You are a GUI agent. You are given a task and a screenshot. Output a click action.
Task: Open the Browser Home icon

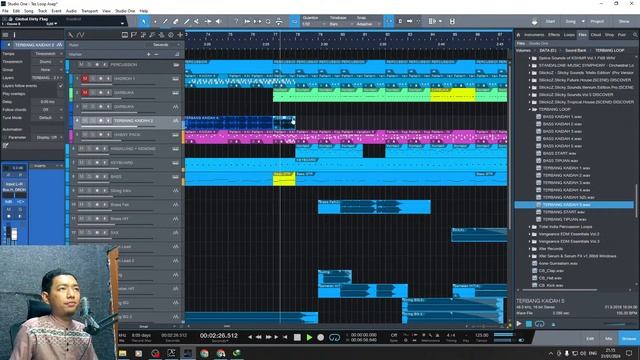[x=519, y=35]
